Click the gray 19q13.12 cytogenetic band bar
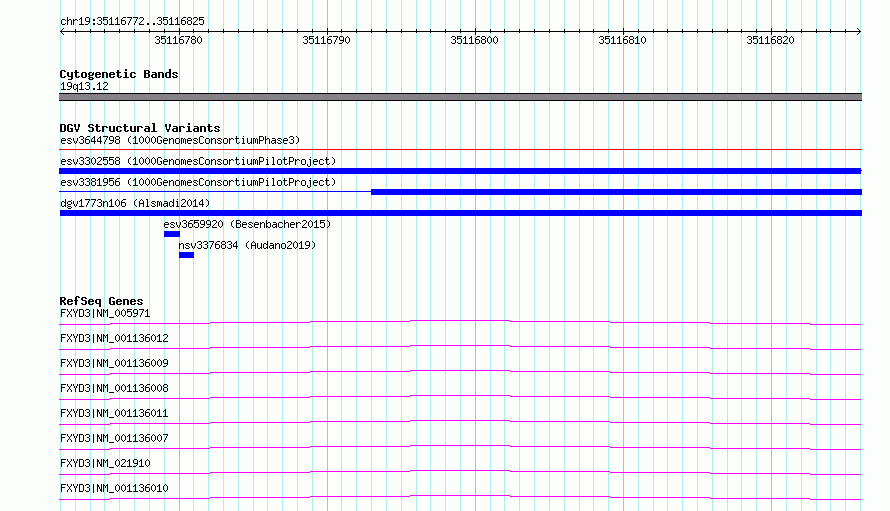 pyautogui.click(x=460, y=97)
